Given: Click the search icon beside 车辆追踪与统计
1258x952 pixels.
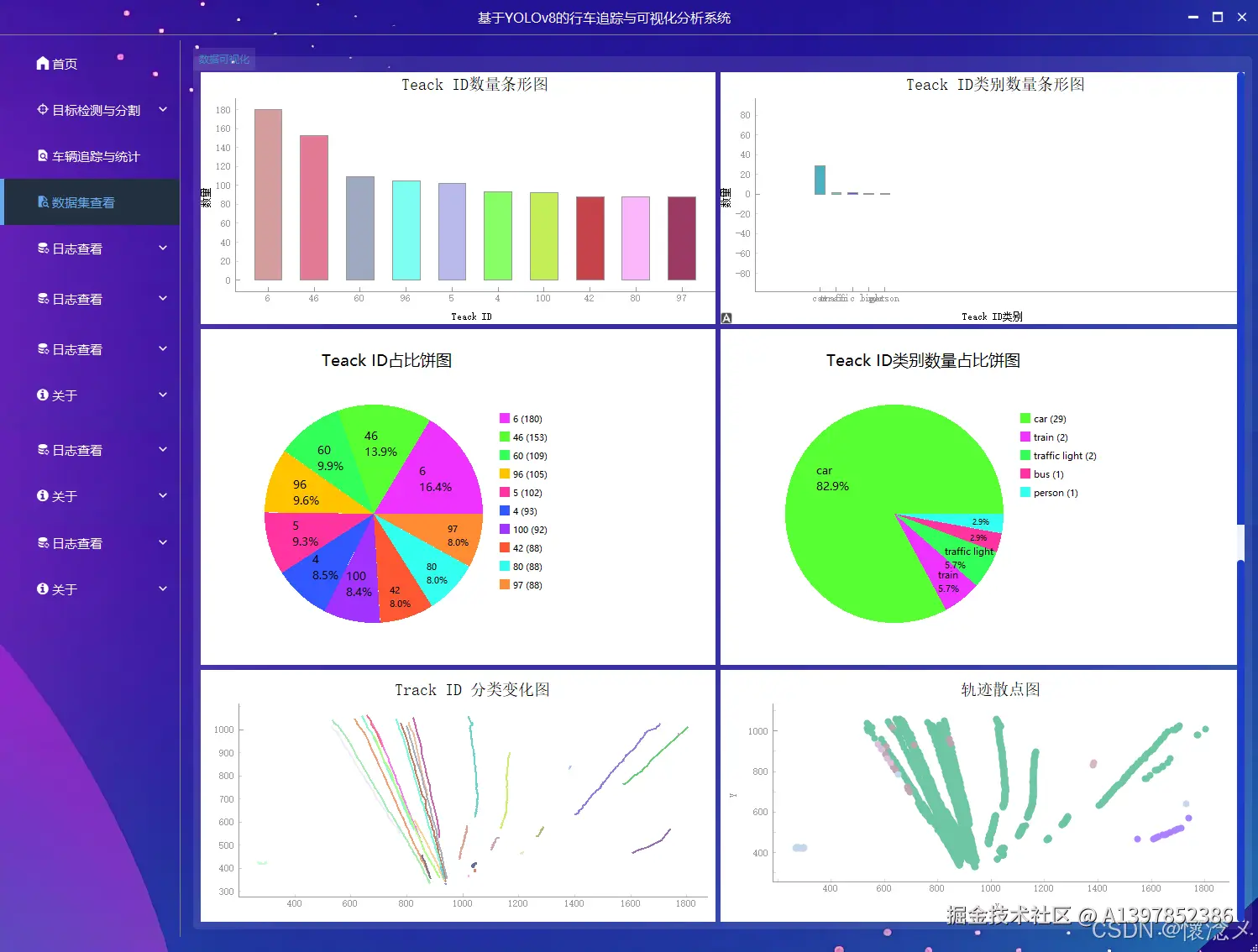Looking at the screenshot, I should coord(43,155).
